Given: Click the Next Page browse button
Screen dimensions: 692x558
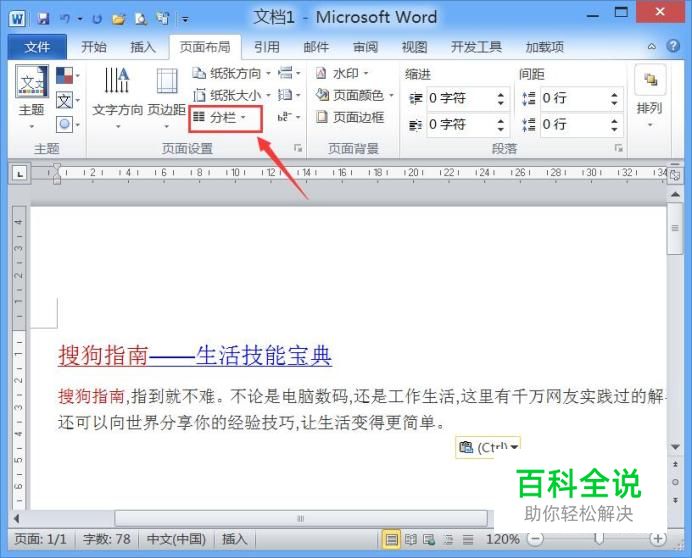Looking at the screenshot, I should click(675, 500).
